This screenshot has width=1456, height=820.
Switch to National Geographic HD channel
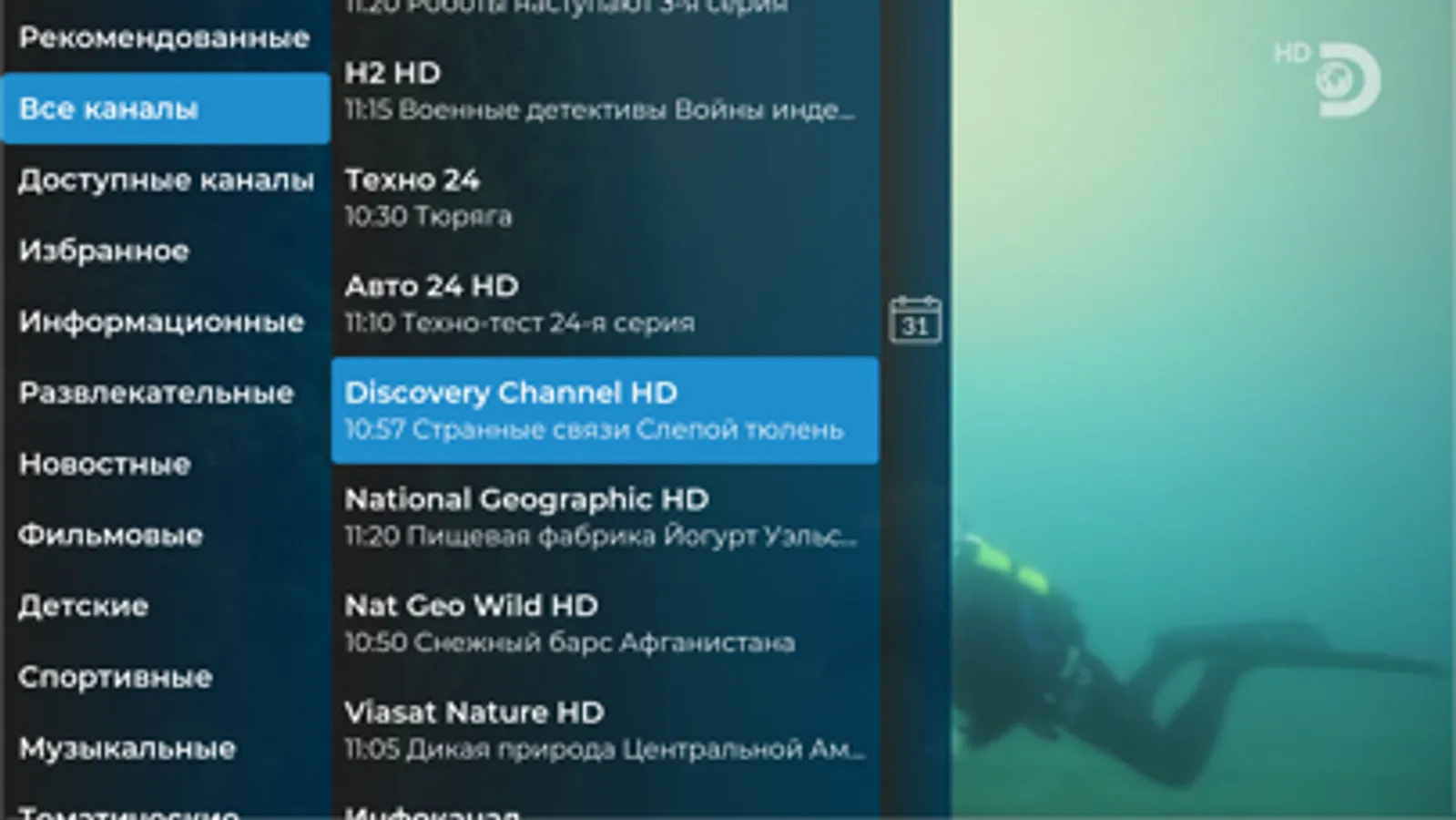coord(605,517)
